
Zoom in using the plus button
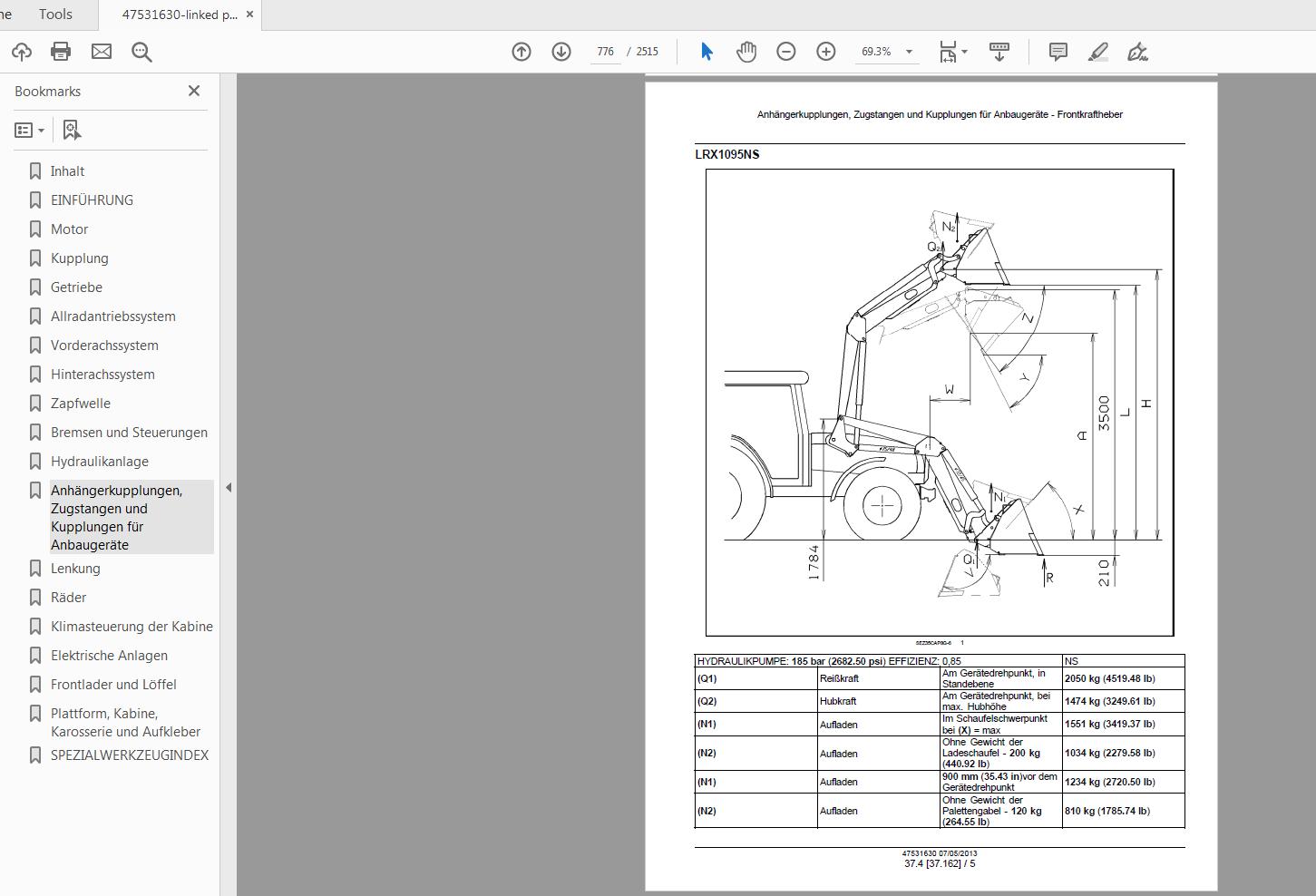825,52
